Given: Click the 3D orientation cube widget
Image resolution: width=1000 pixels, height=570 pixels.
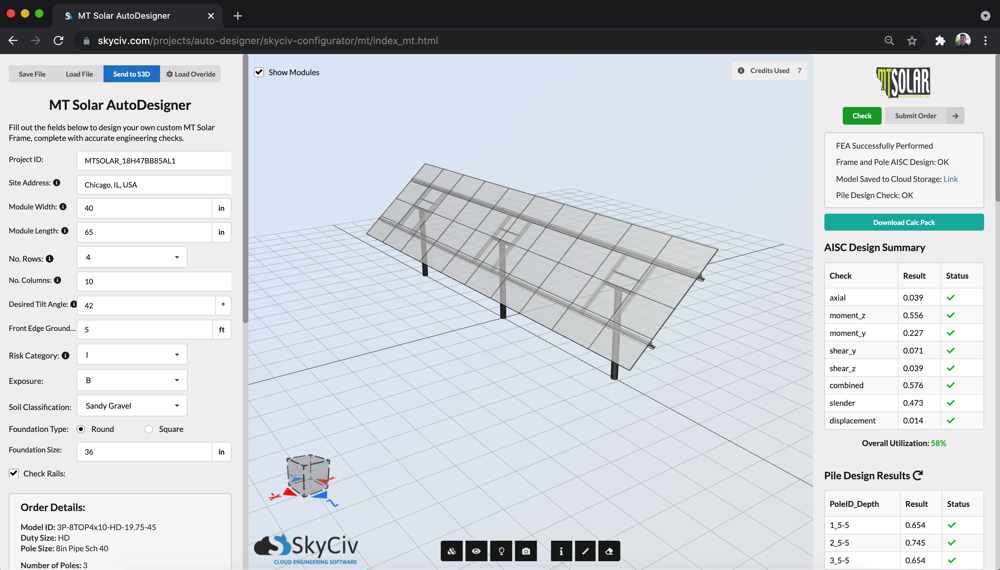Looking at the screenshot, I should (x=307, y=476).
